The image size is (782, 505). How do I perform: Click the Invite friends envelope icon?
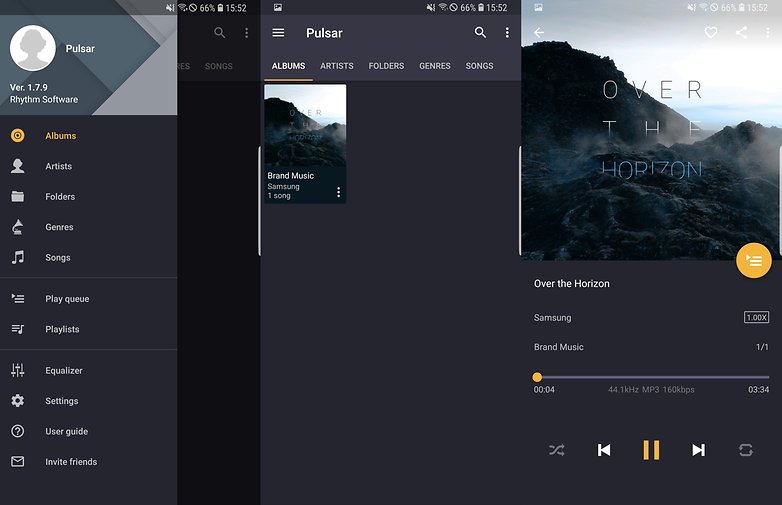[17, 462]
